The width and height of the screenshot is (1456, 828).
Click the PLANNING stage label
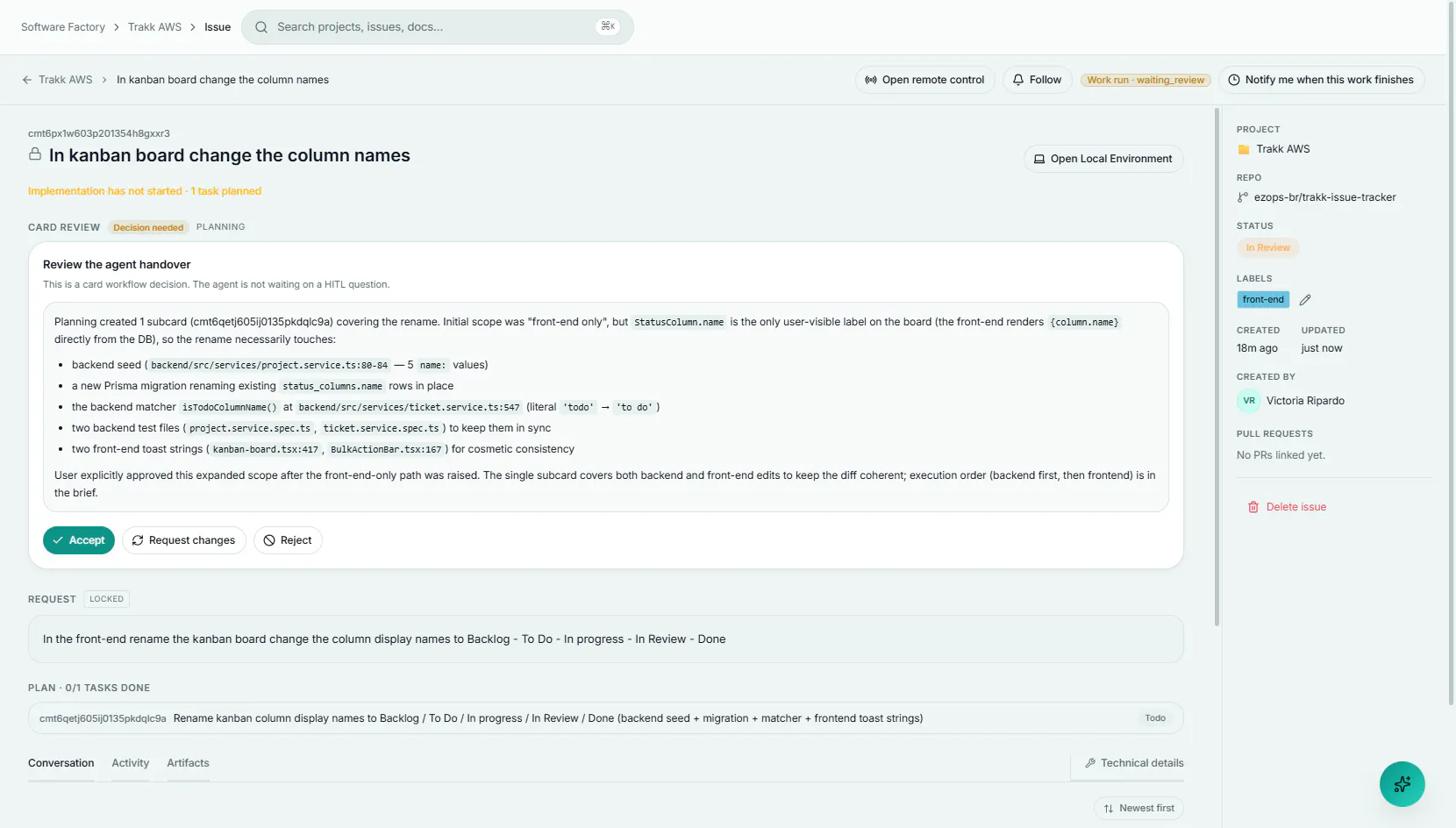(220, 227)
